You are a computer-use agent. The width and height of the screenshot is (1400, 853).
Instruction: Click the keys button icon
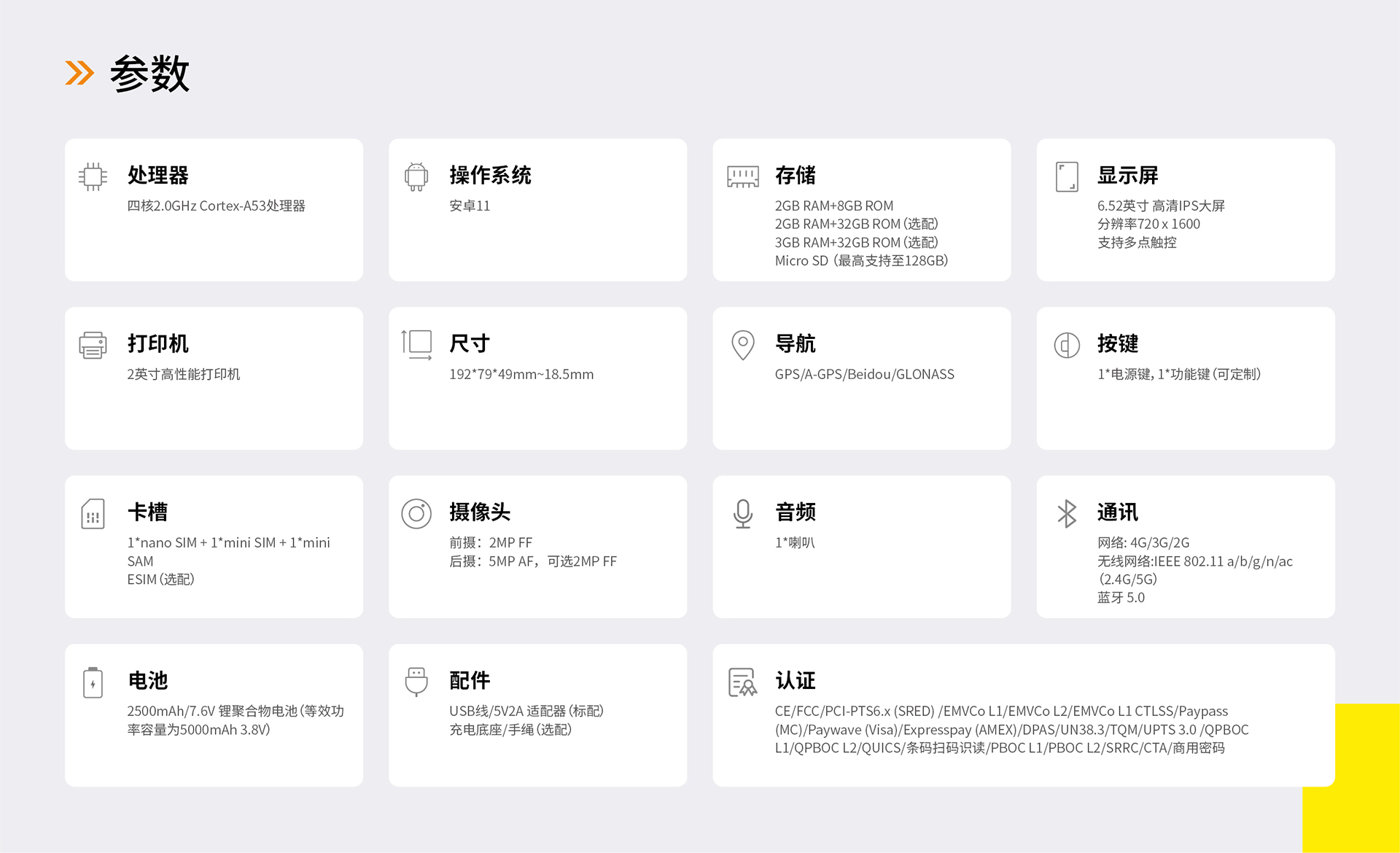point(1067,345)
